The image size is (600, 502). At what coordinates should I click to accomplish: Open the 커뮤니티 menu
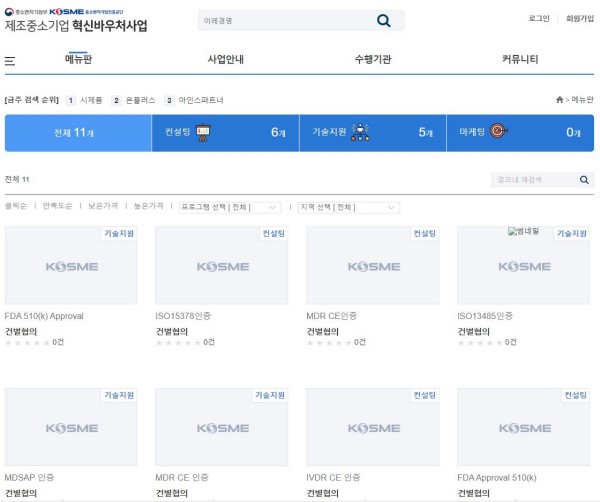click(x=520, y=60)
